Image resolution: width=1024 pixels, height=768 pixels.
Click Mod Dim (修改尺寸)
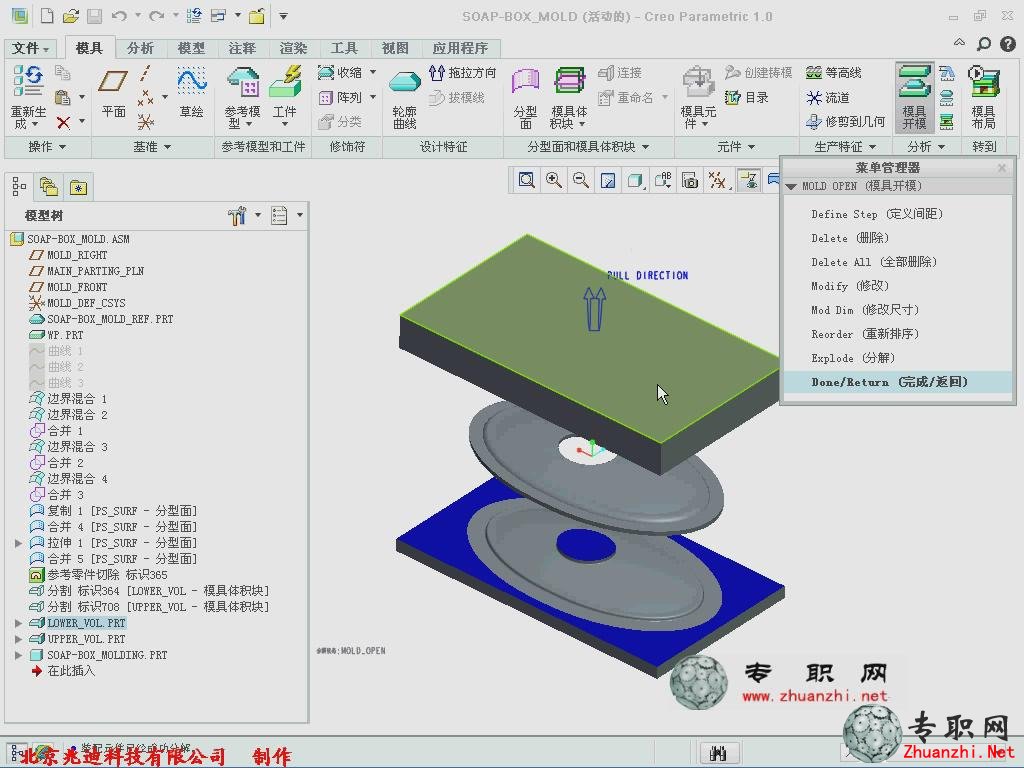[865, 310]
